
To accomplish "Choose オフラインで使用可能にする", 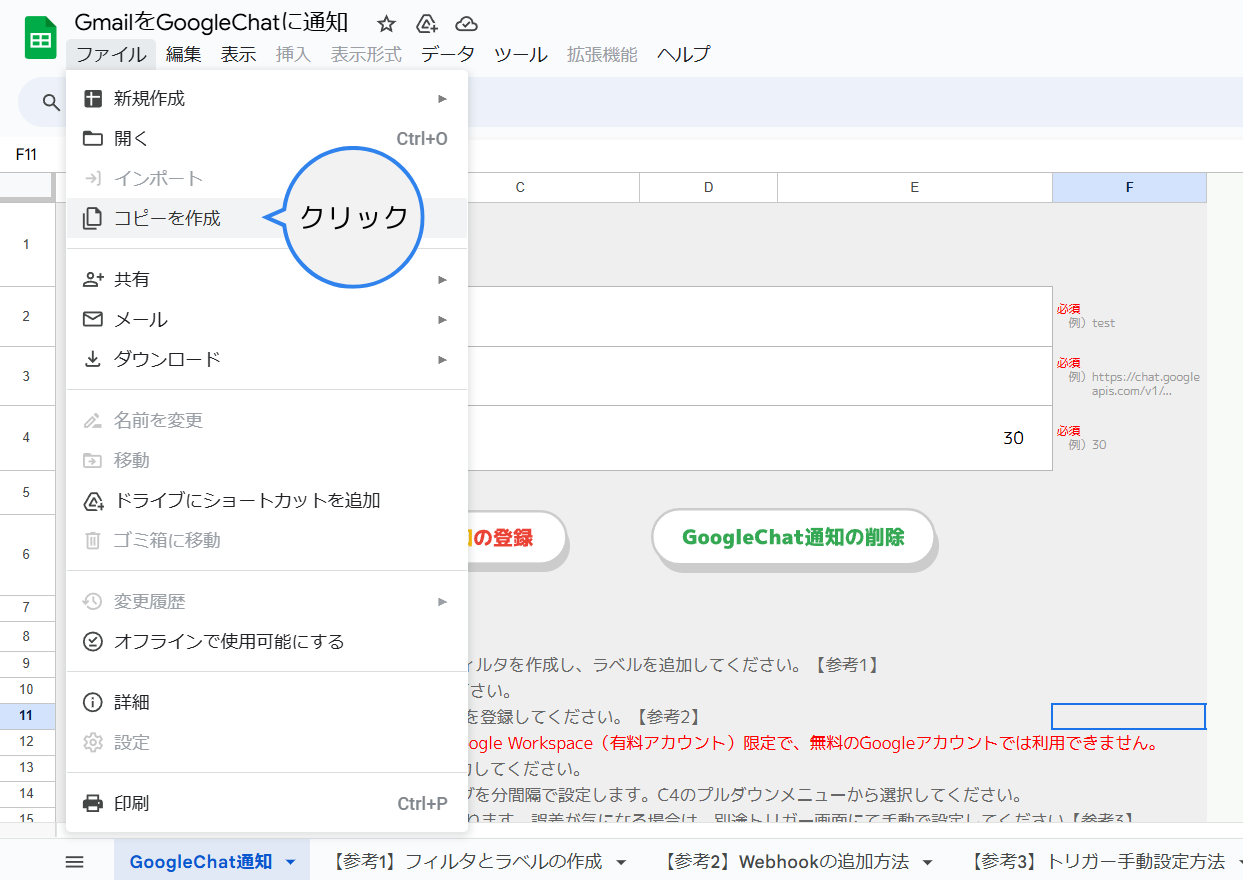I will pos(267,641).
